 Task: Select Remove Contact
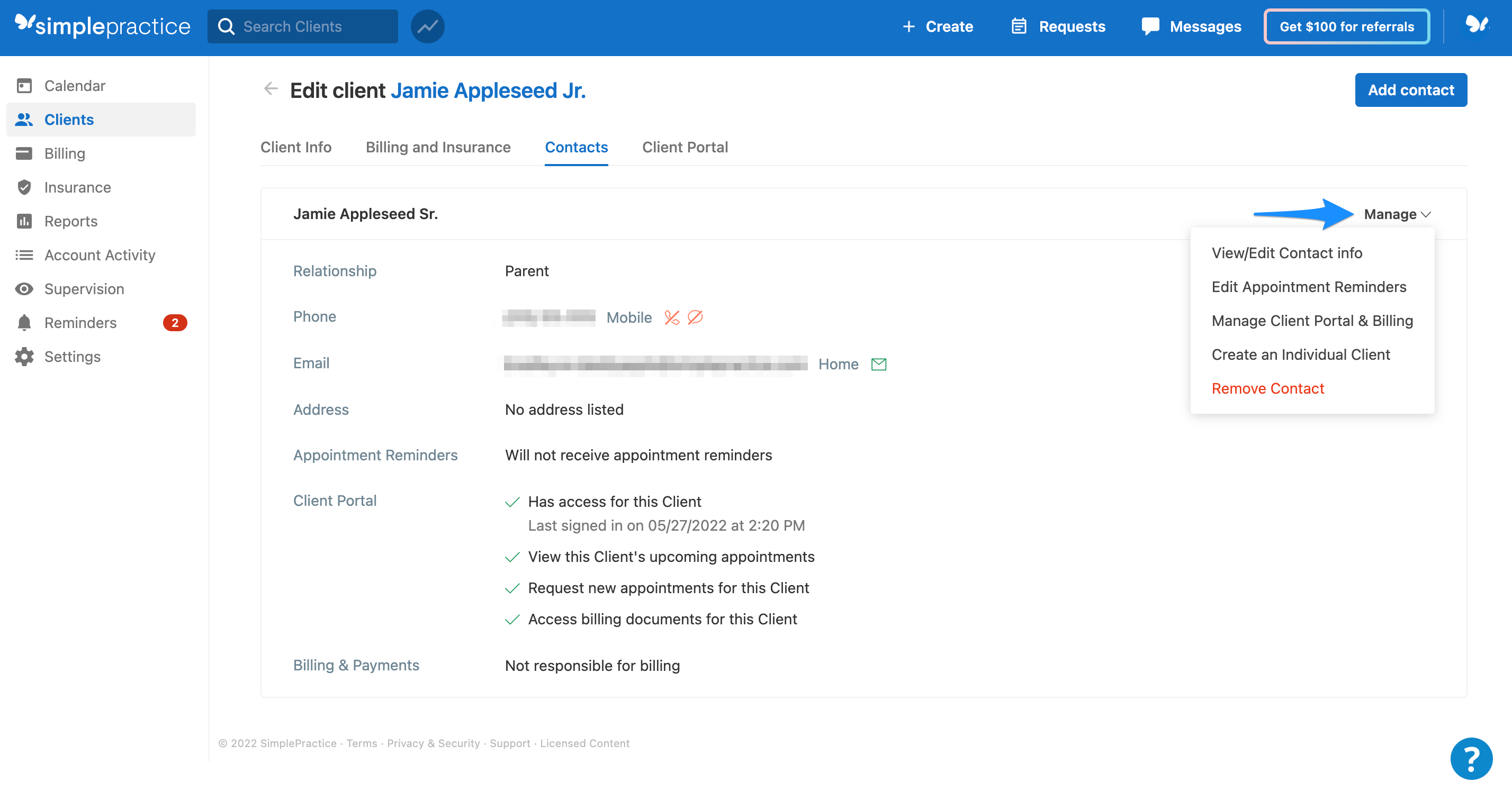point(1268,389)
